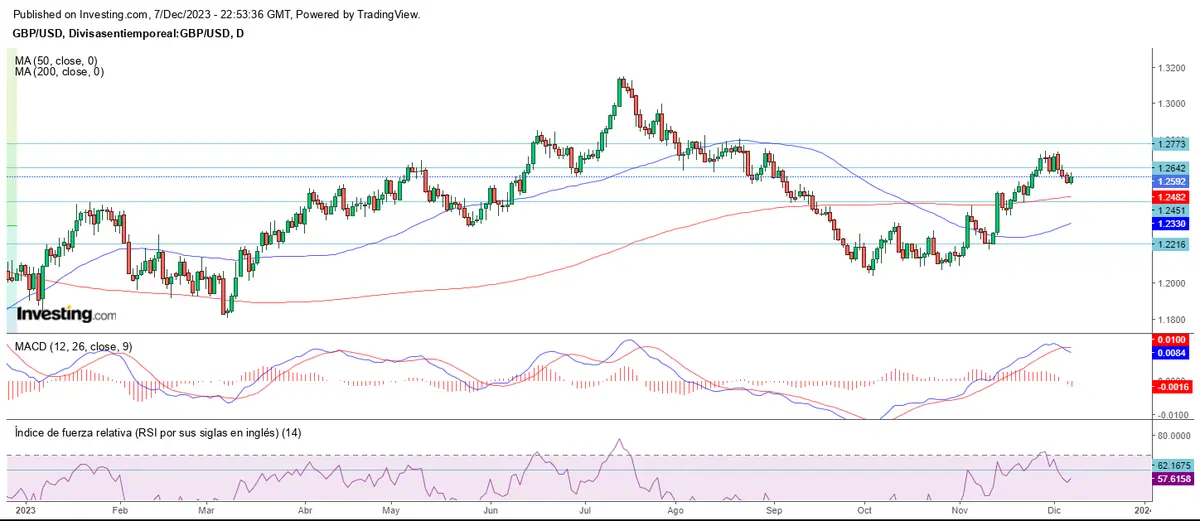This screenshot has width=1200, height=521.
Task: Select the red 1.2482 MA 200 price tag
Action: (x=1170, y=198)
